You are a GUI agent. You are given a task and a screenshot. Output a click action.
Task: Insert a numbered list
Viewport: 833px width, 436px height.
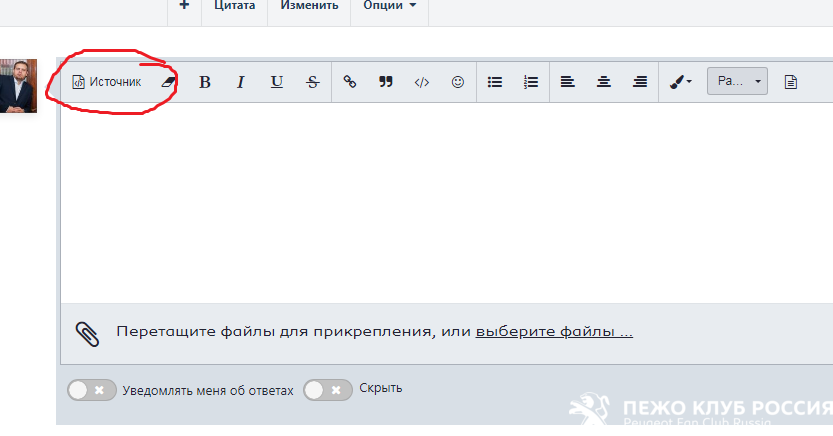[x=531, y=82]
